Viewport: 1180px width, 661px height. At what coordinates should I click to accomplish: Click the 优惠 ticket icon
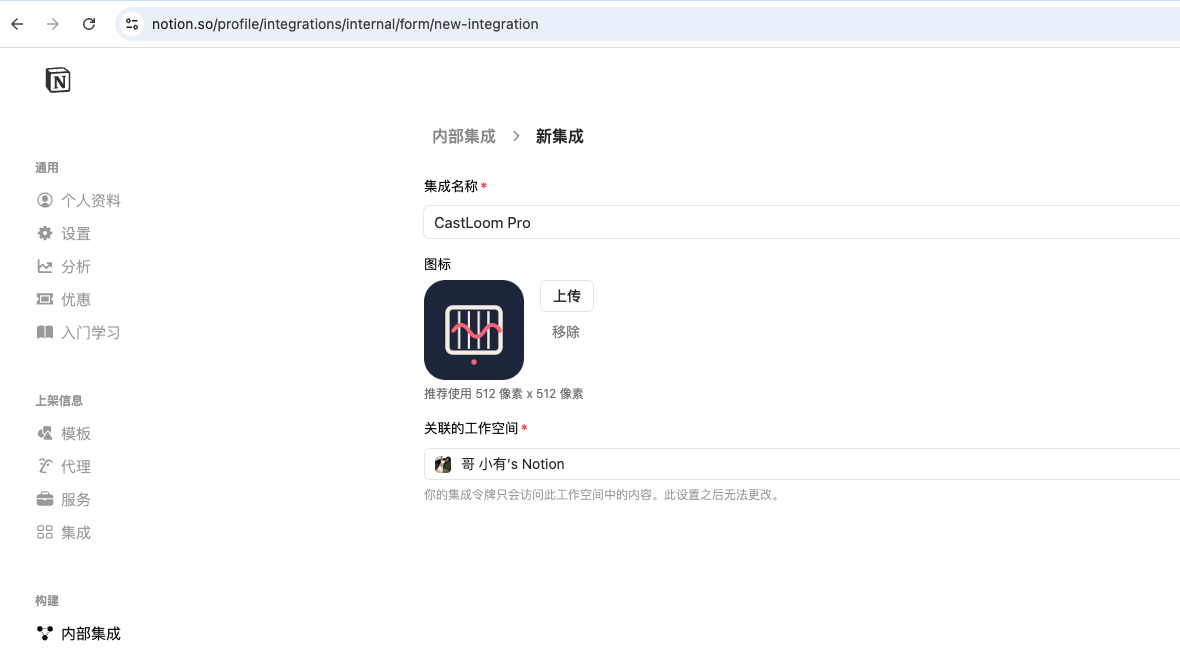point(45,300)
